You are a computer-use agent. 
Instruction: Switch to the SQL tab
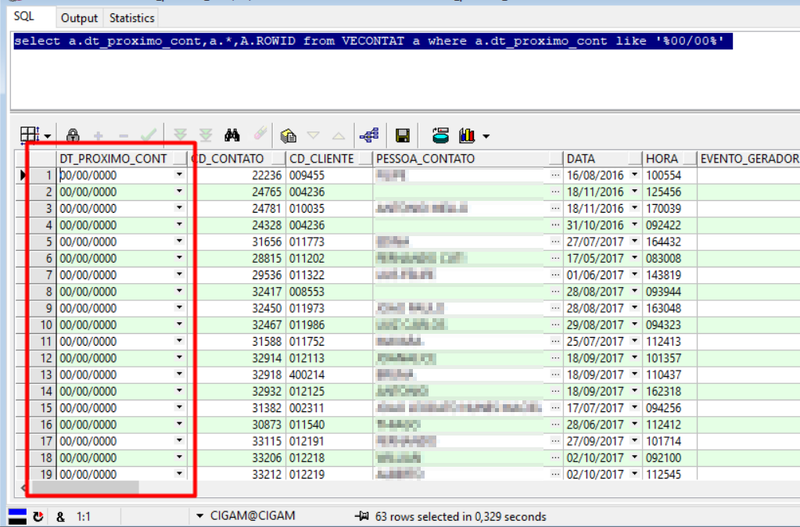click(x=23, y=16)
